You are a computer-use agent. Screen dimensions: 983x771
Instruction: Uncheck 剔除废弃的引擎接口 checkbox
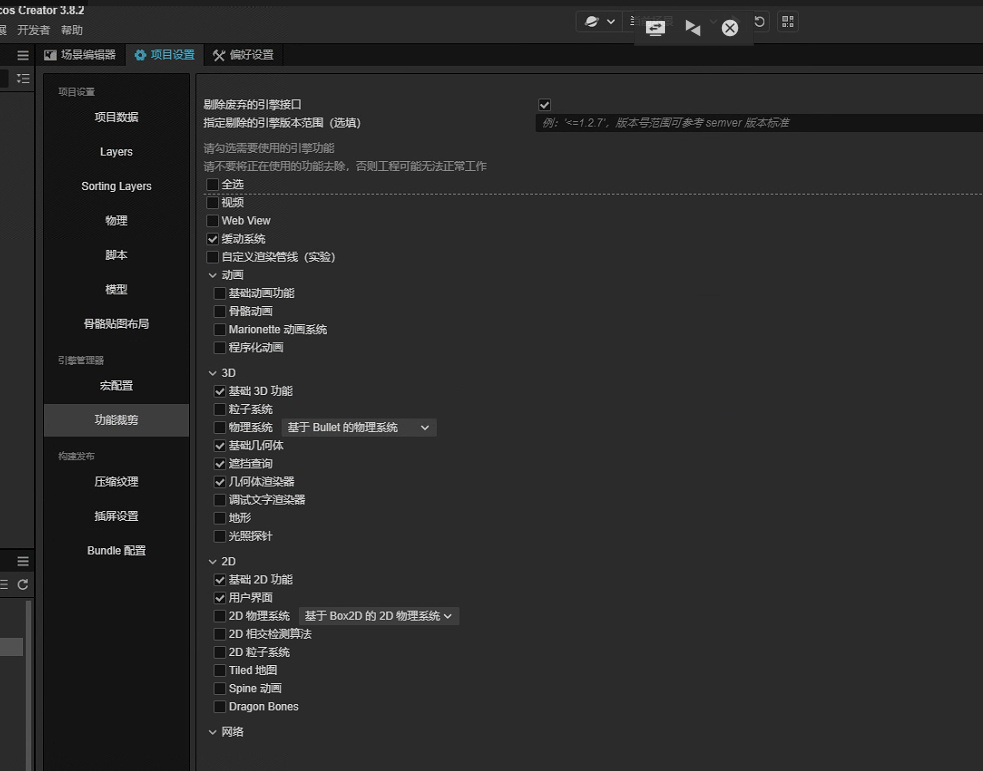[544, 105]
